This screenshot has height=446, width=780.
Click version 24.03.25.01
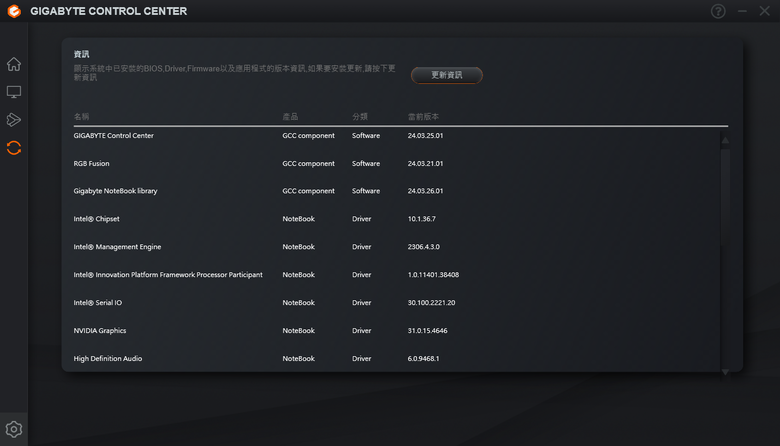pyautogui.click(x=425, y=136)
